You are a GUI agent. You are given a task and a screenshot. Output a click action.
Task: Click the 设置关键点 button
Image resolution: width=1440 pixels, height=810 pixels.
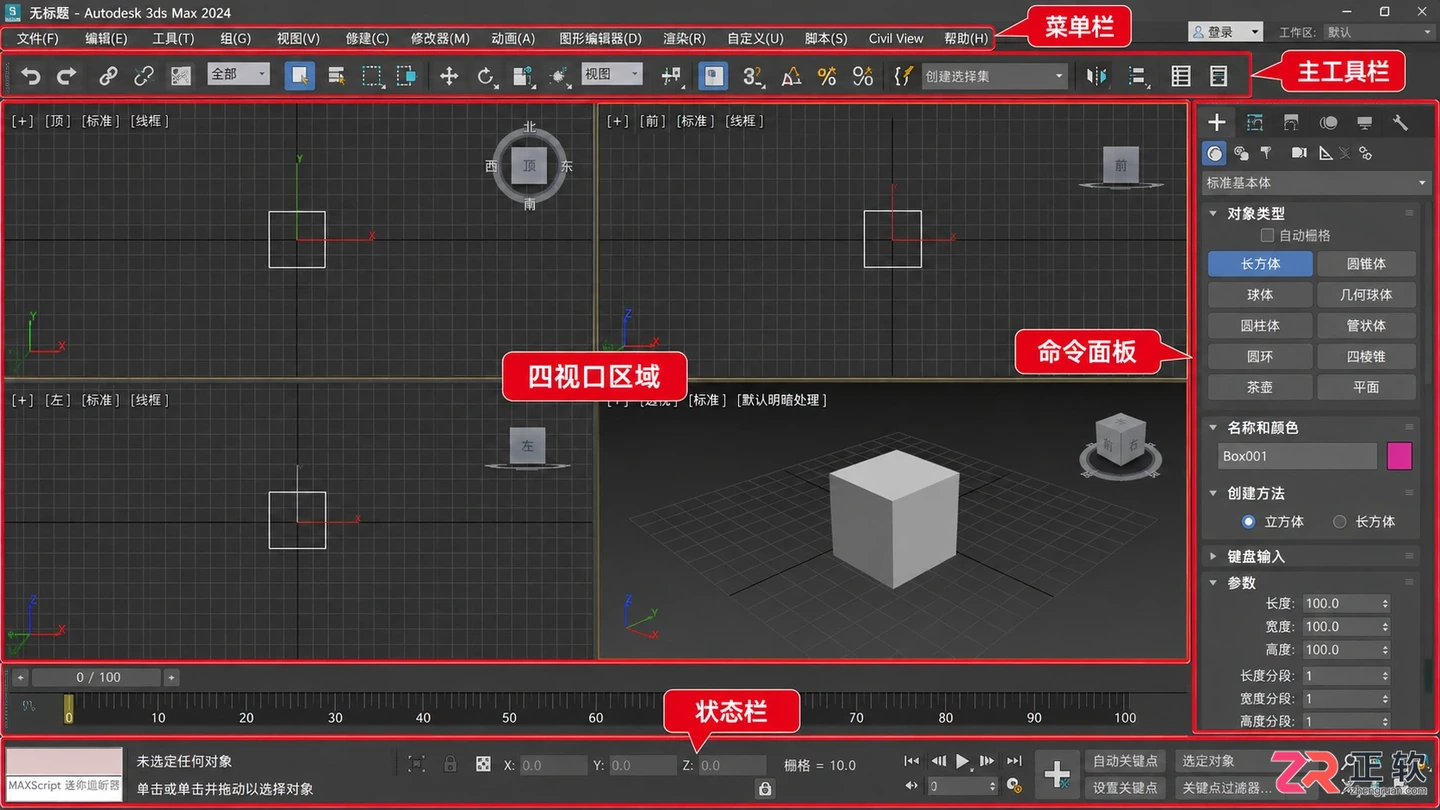click(x=1126, y=788)
